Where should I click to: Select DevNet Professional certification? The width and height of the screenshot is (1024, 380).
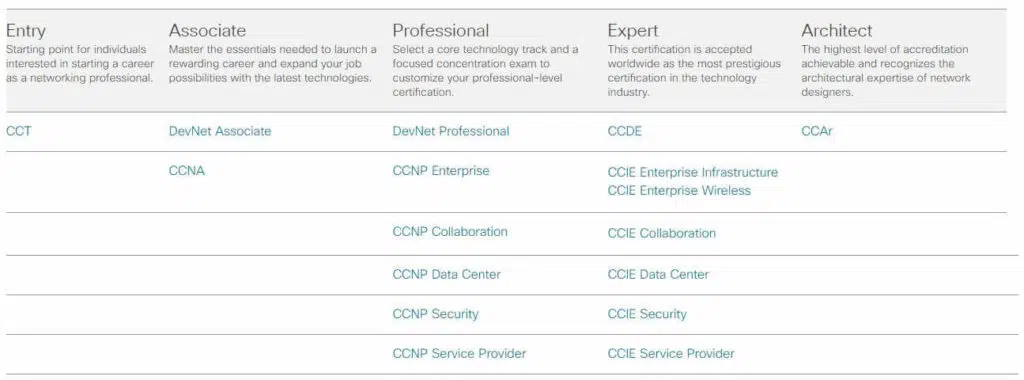(451, 131)
